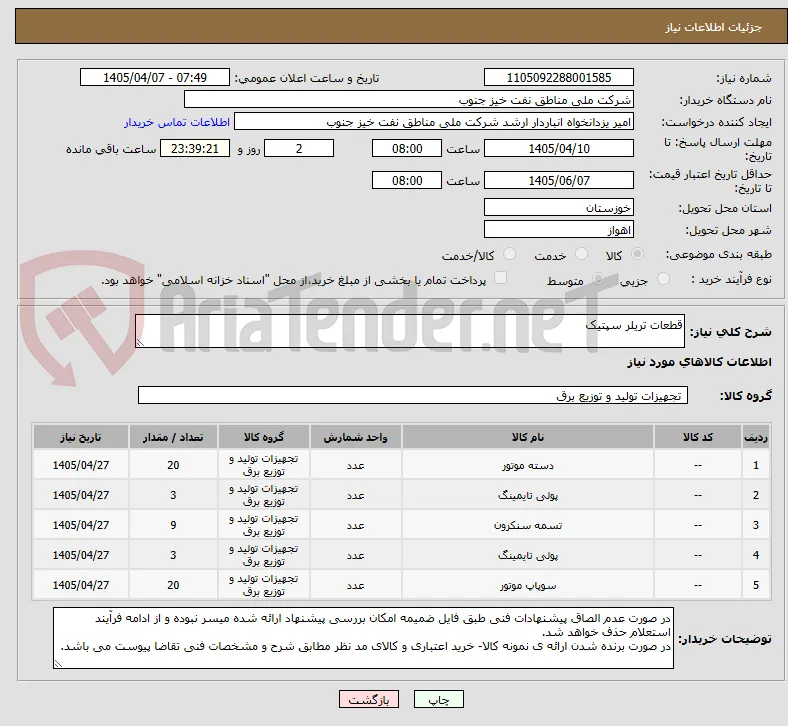
Task: Click the buyer organization name field
Action: point(409,99)
